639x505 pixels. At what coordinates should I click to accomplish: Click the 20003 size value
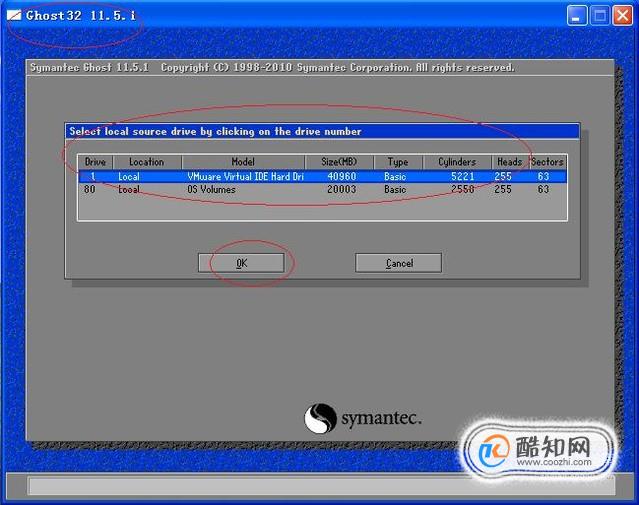[342, 189]
